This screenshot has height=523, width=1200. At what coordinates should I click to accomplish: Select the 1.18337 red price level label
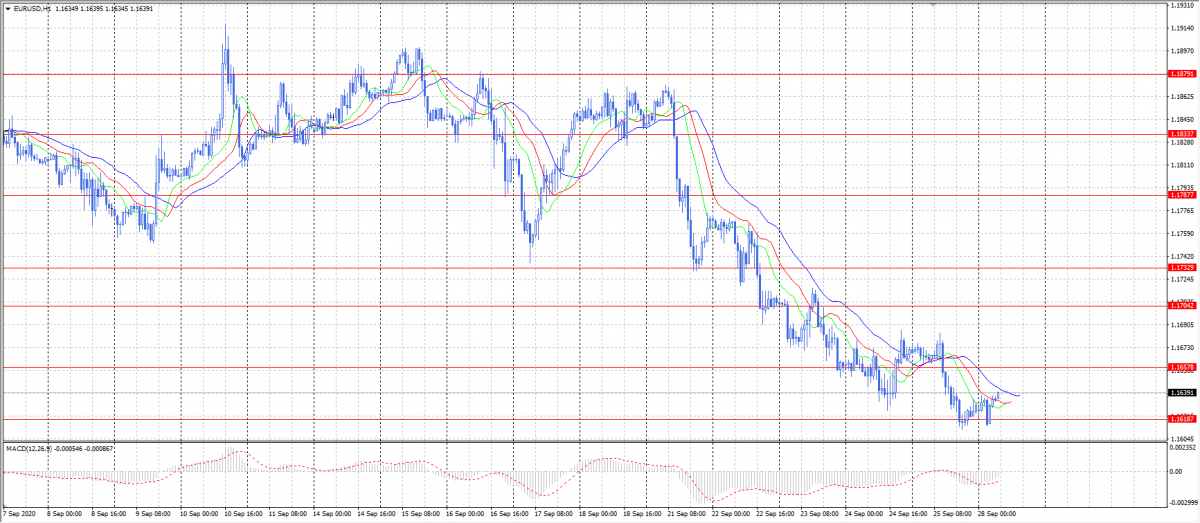coord(1181,134)
